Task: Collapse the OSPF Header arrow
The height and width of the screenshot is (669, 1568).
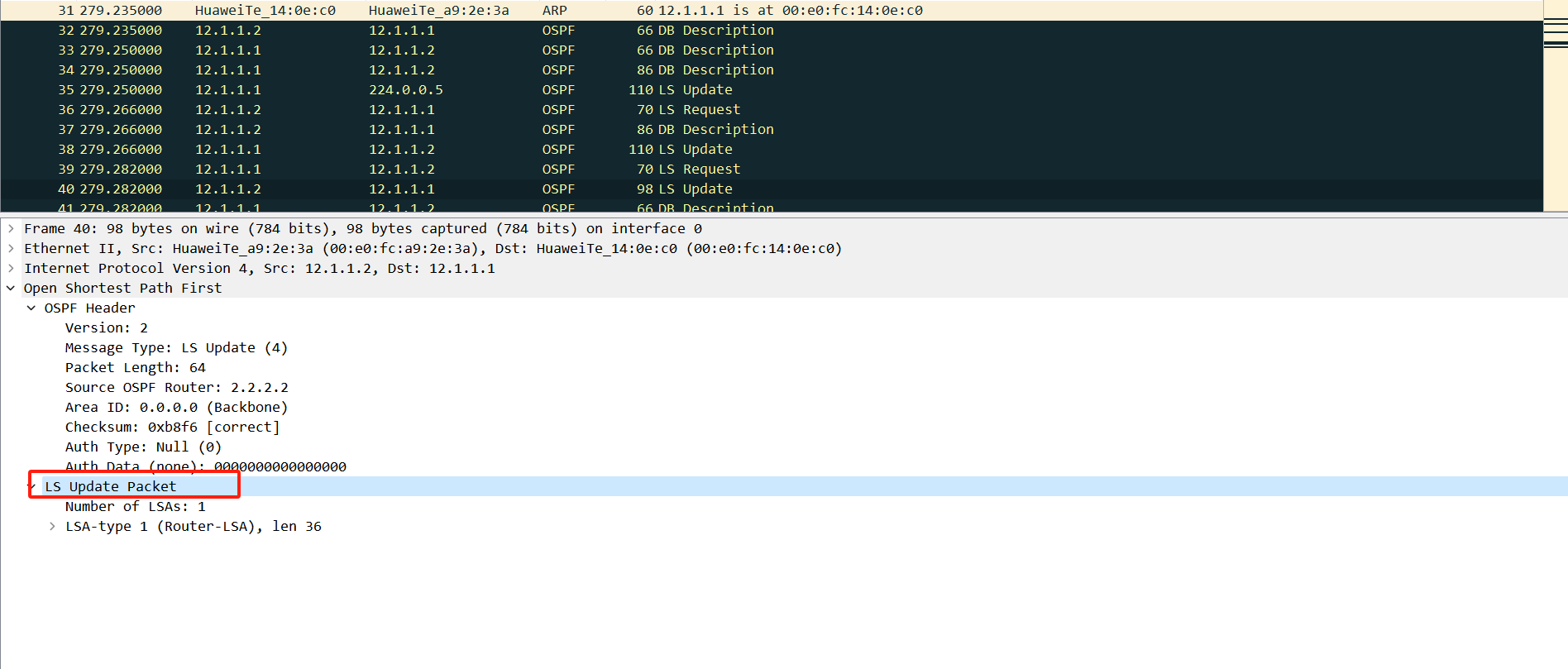Action: 31,308
